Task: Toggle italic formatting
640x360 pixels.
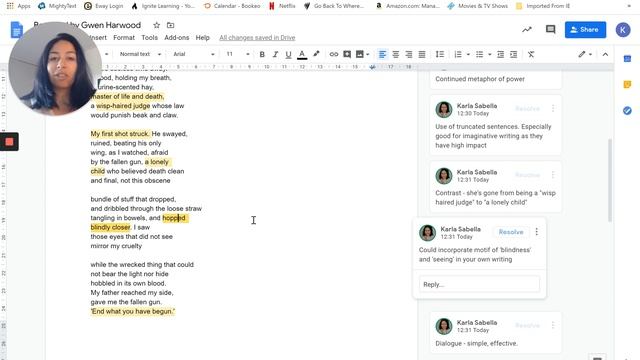Action: [275, 54]
